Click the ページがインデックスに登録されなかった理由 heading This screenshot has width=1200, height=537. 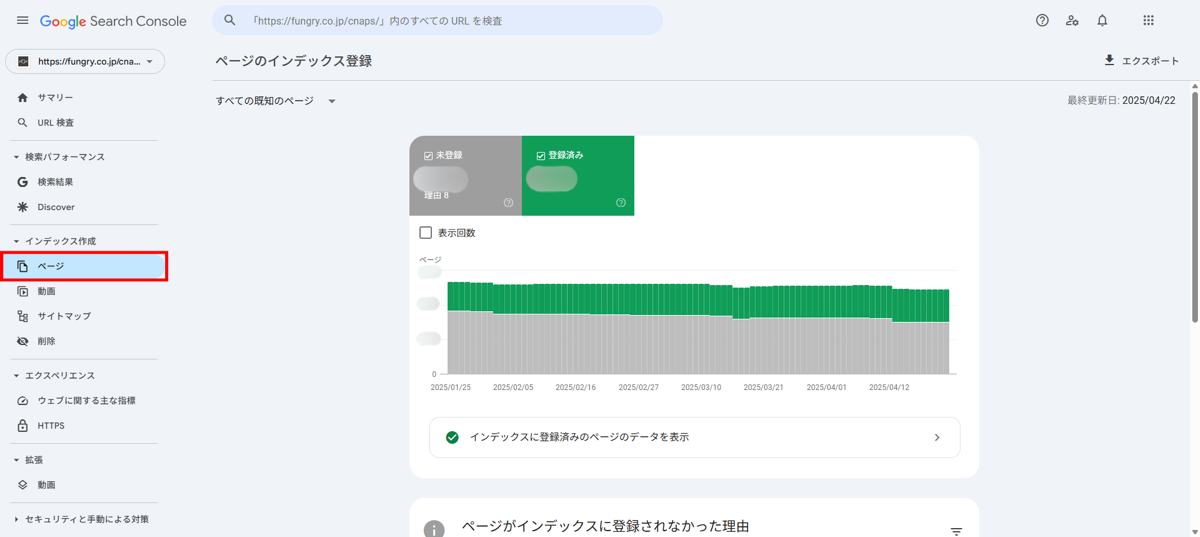tap(605, 526)
